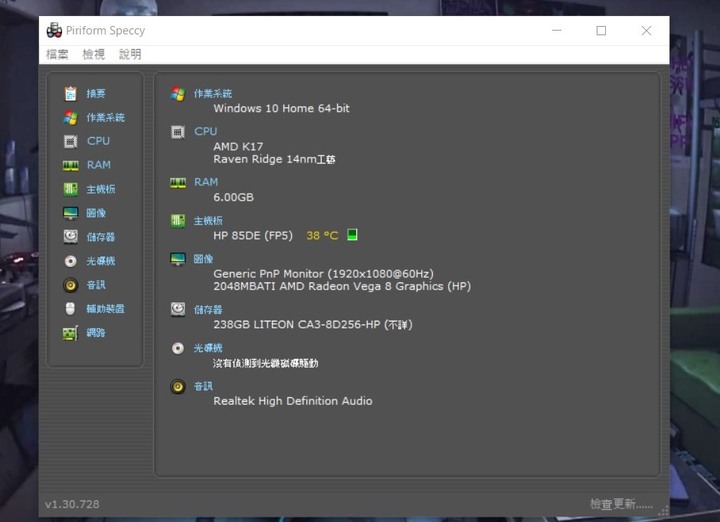Open the 作業系統 section label in sidebar

[x=106, y=118]
